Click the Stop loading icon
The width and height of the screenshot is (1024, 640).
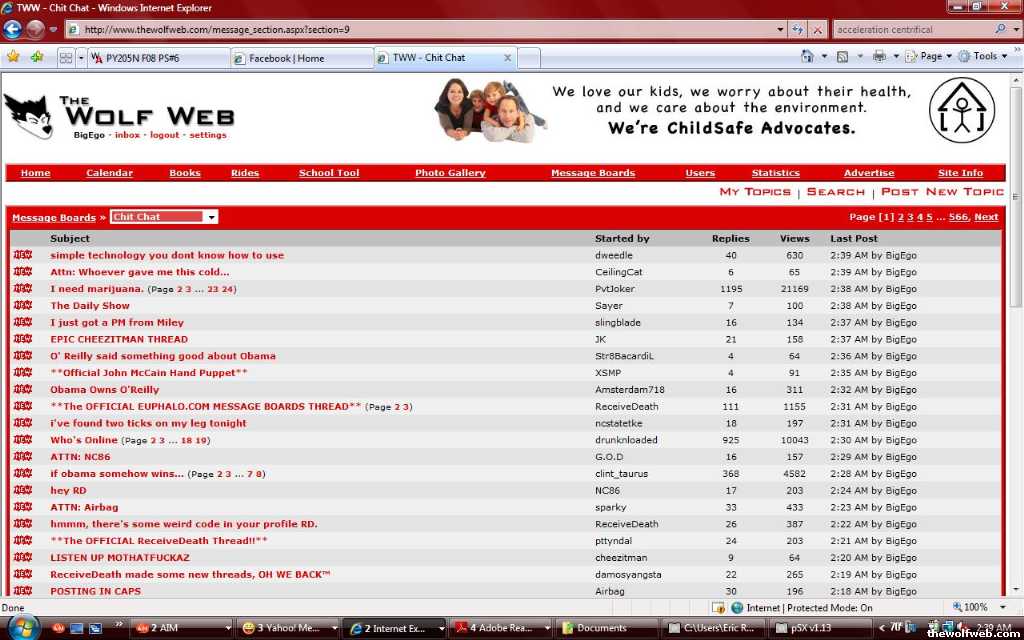pos(818,30)
